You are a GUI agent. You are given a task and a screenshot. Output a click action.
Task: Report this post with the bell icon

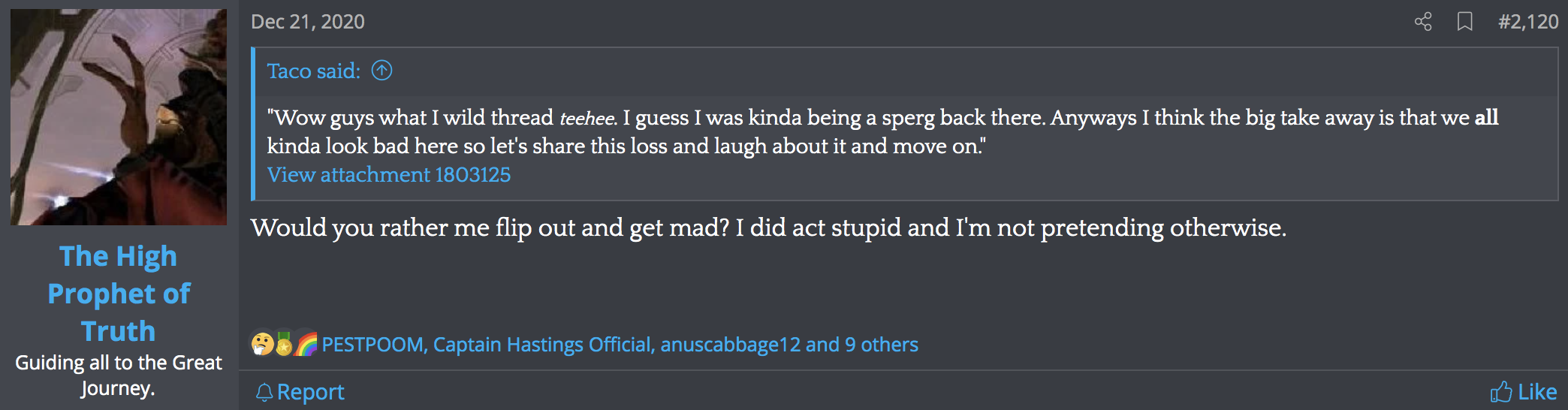click(x=264, y=392)
